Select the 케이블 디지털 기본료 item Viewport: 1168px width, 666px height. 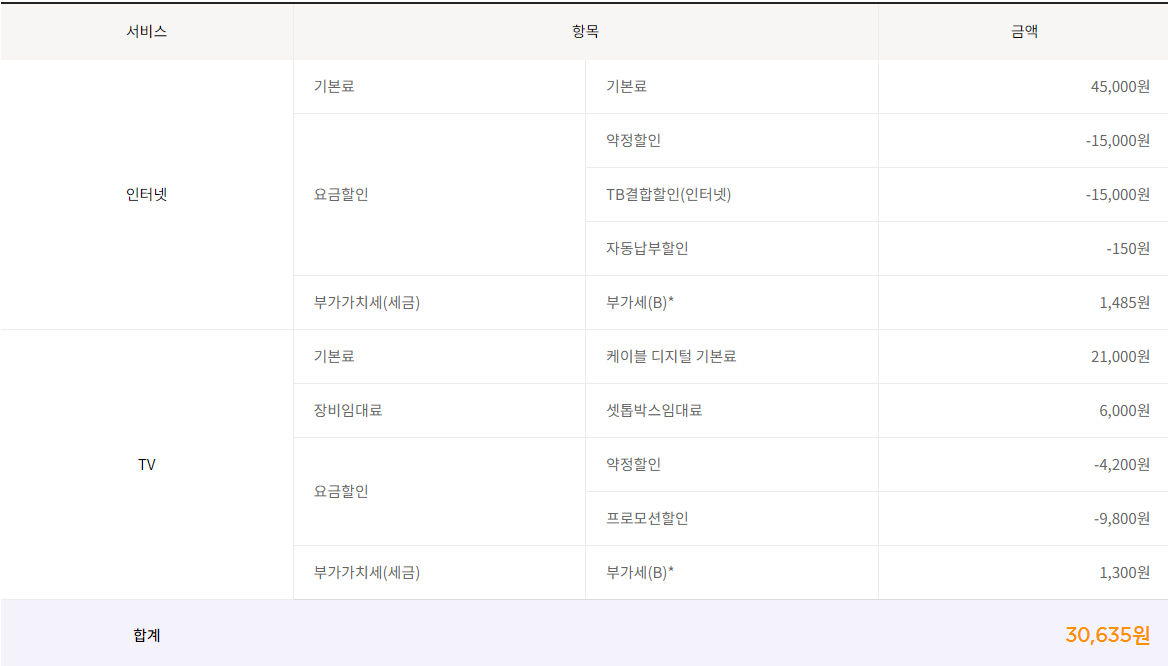click(x=670, y=356)
